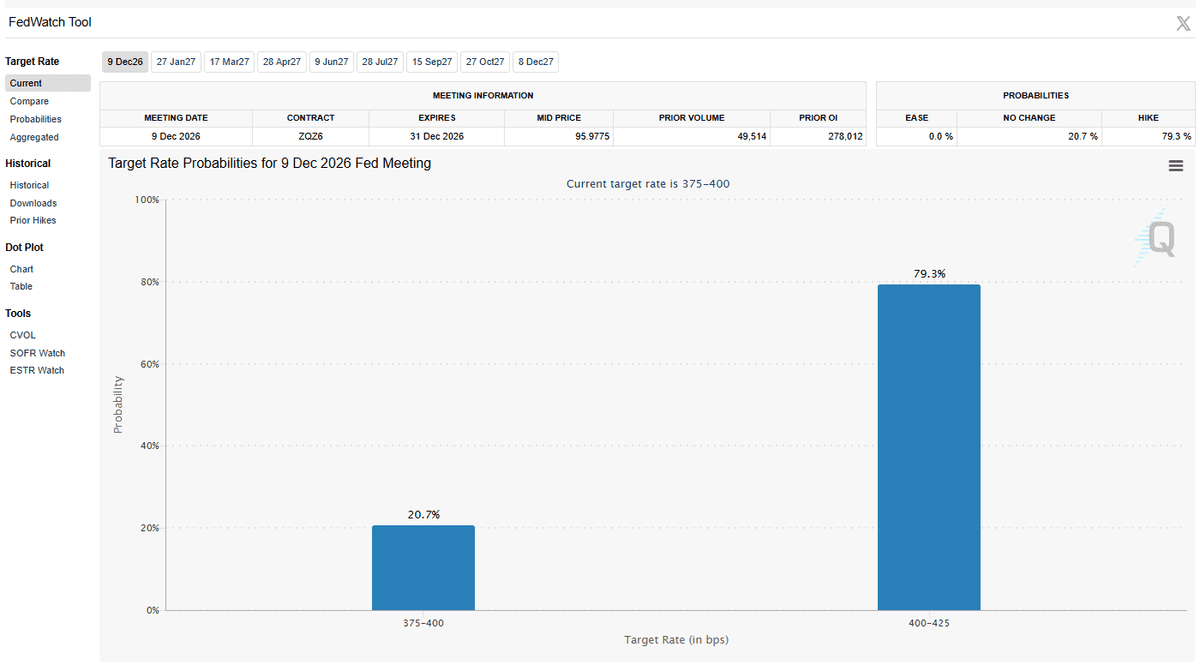Click the 20.7% bar data label
The width and height of the screenshot is (1200, 664).
point(423,514)
